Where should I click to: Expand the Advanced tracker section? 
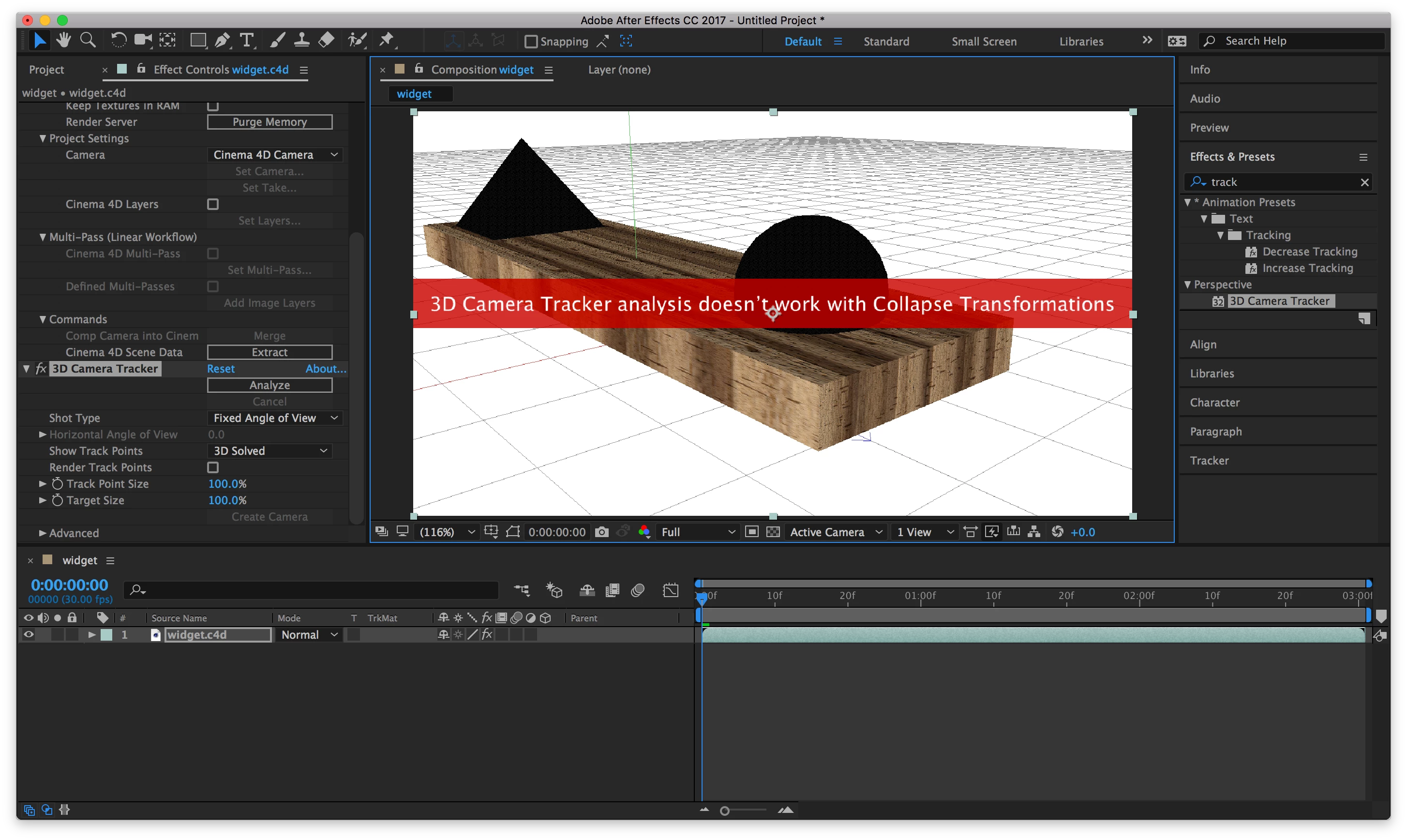tap(43, 533)
